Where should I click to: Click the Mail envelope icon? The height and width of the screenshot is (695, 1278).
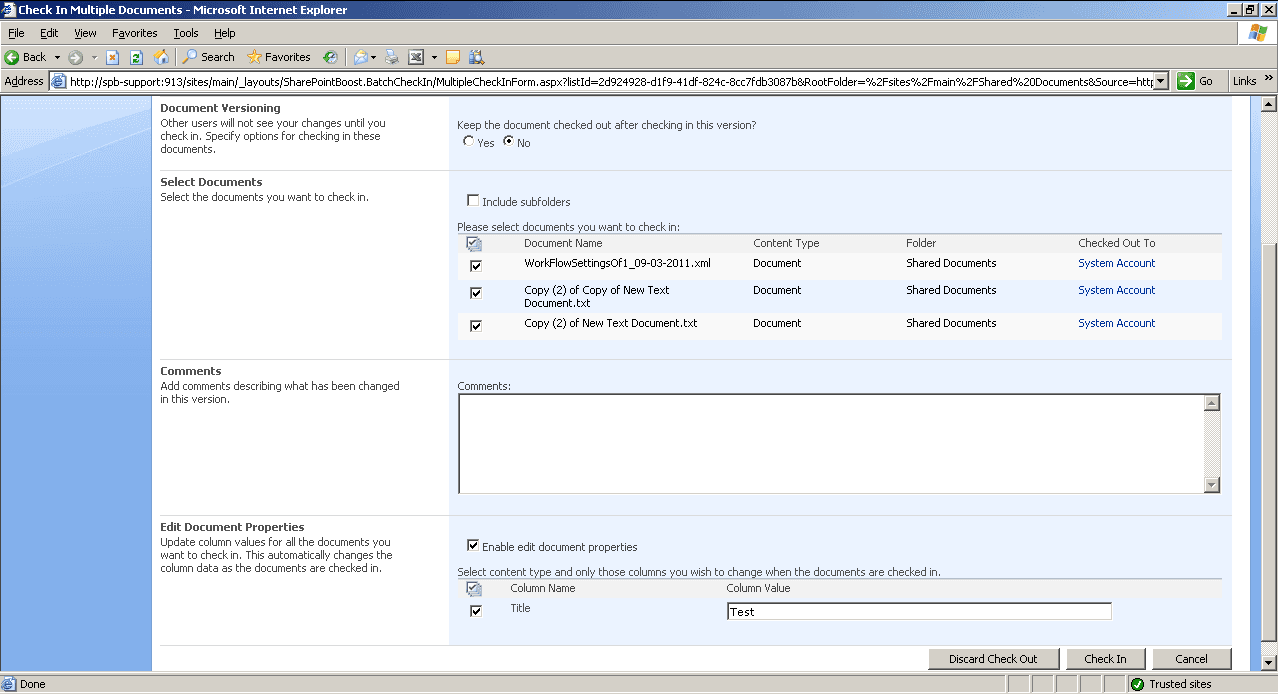pyautogui.click(x=360, y=57)
